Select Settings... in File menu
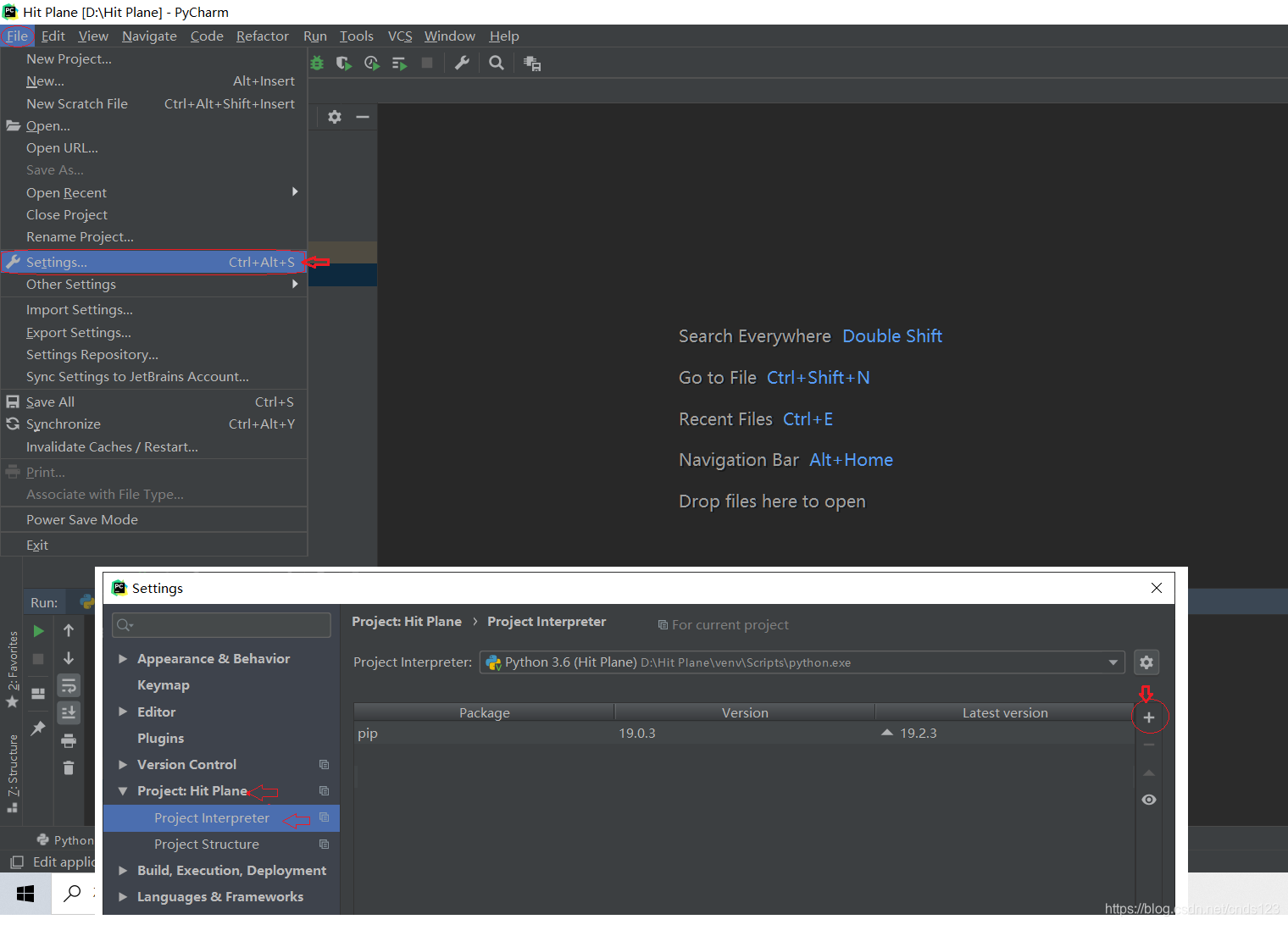This screenshot has width=1288, height=925. click(153, 262)
